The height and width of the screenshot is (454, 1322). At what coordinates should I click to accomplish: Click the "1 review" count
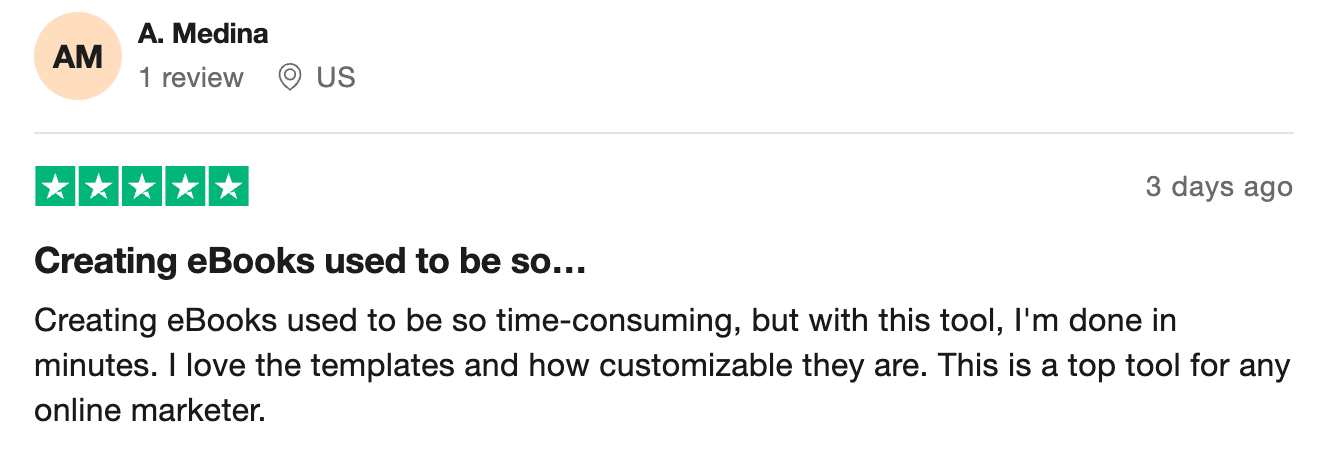[x=191, y=78]
